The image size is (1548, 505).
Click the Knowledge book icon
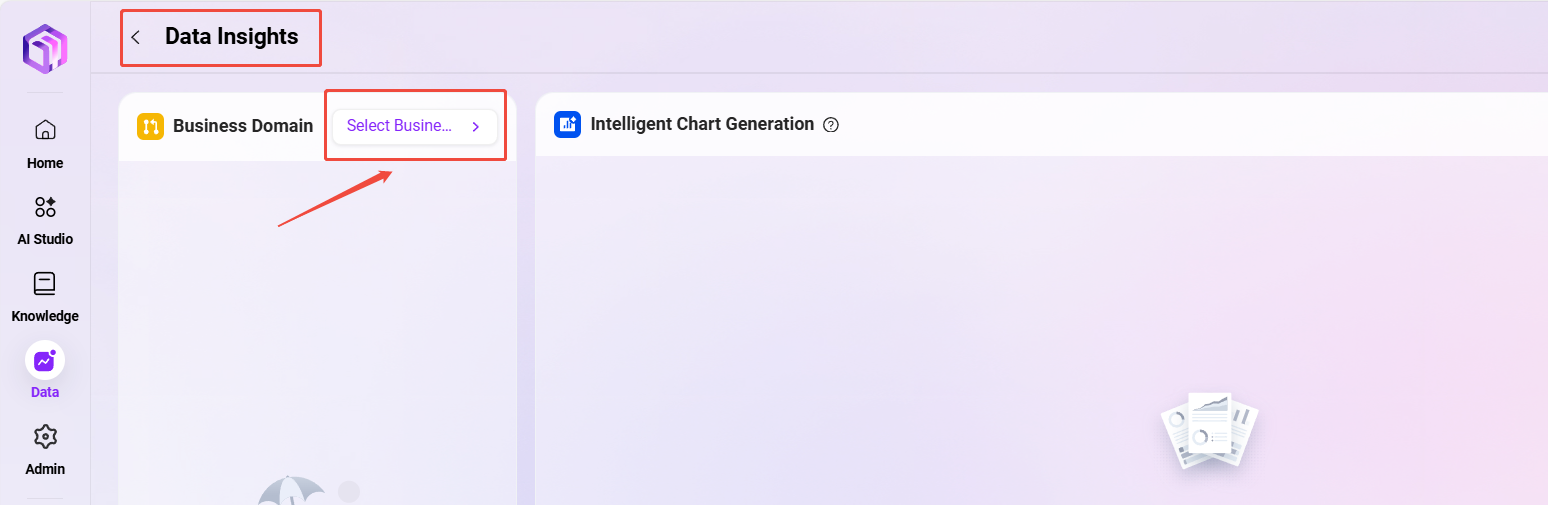tap(45, 284)
